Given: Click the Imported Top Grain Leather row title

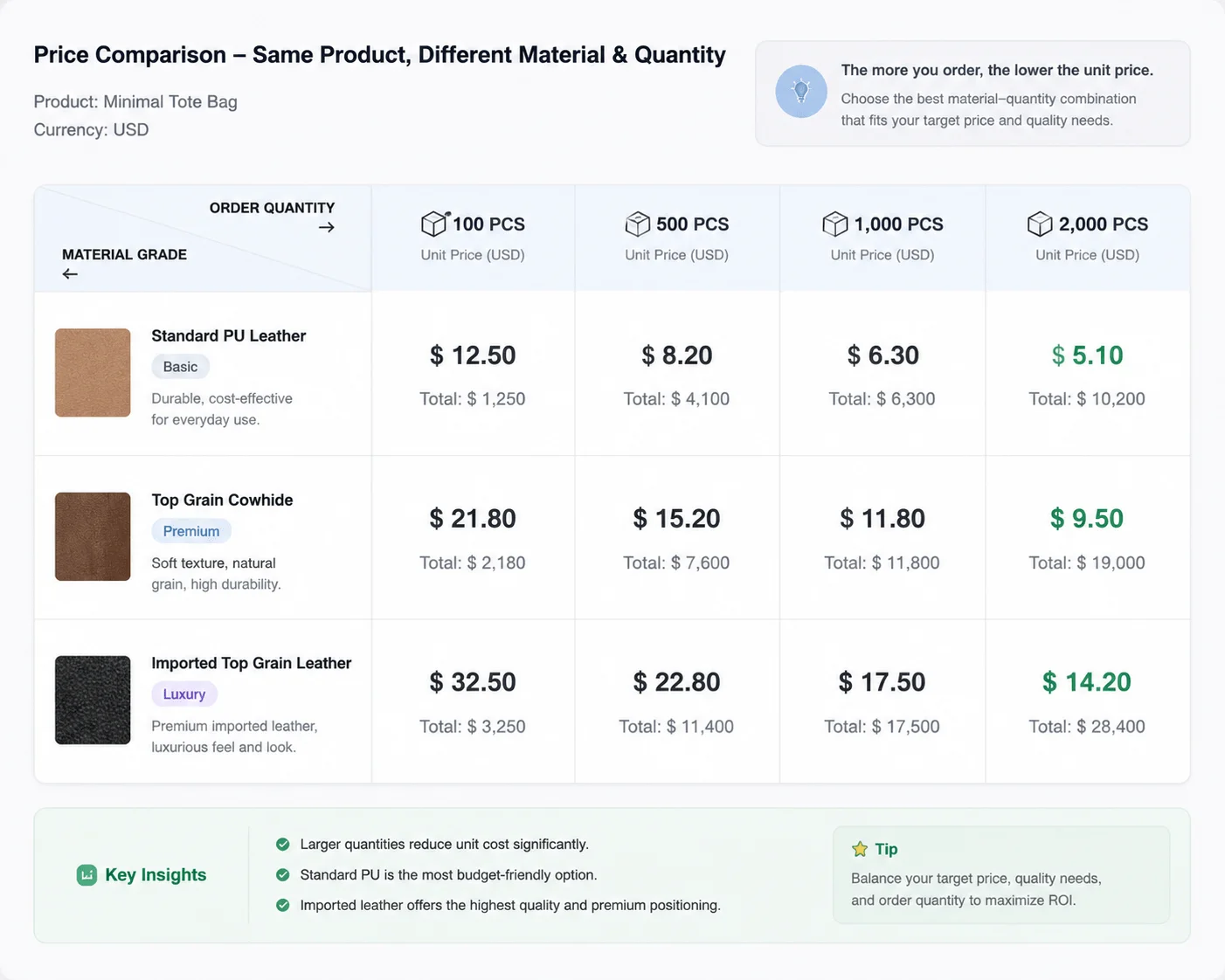Looking at the screenshot, I should tap(252, 664).
